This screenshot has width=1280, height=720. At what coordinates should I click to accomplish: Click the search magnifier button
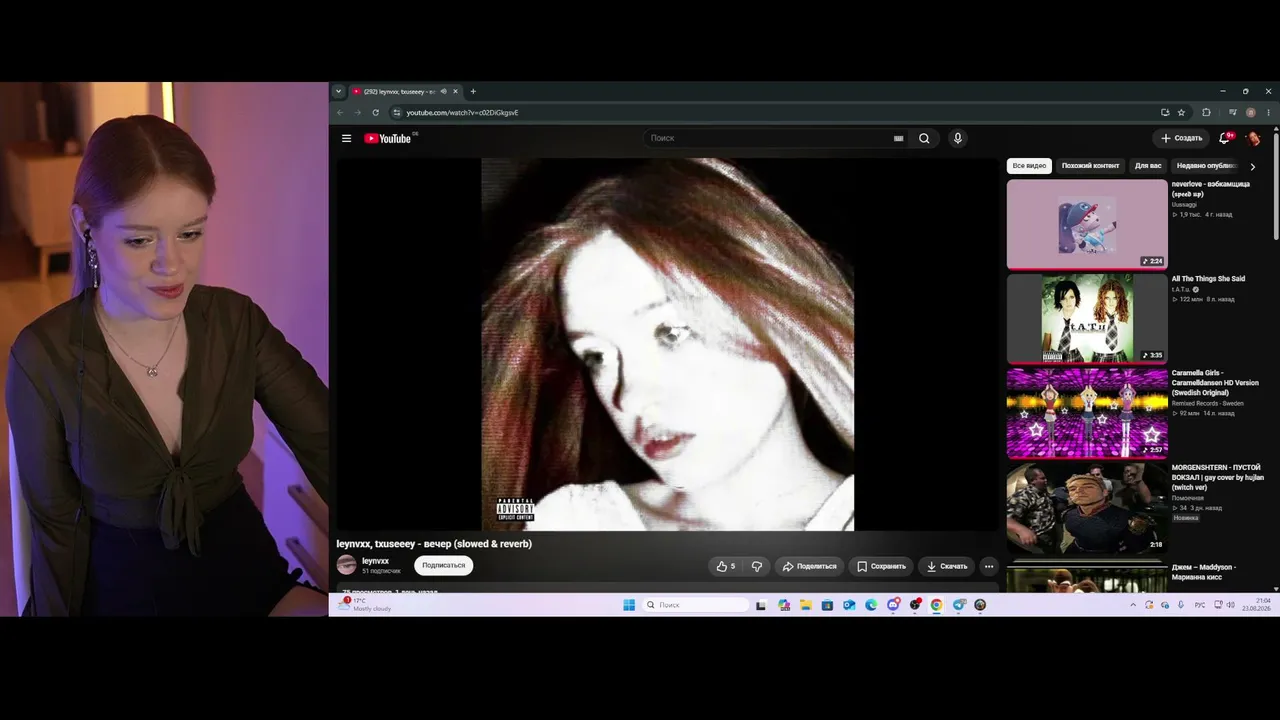[924, 138]
